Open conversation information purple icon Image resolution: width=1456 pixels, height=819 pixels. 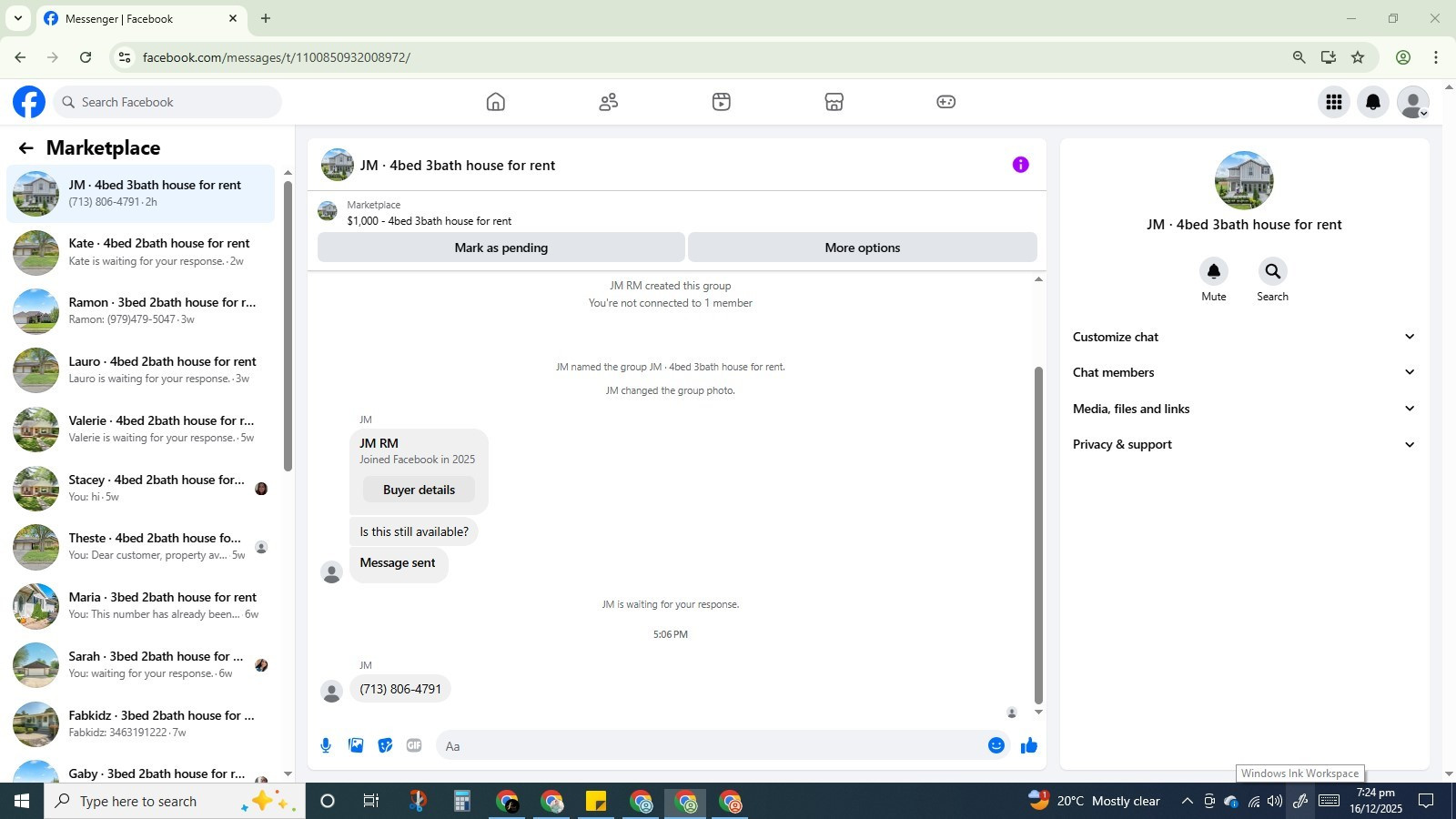click(x=1021, y=165)
